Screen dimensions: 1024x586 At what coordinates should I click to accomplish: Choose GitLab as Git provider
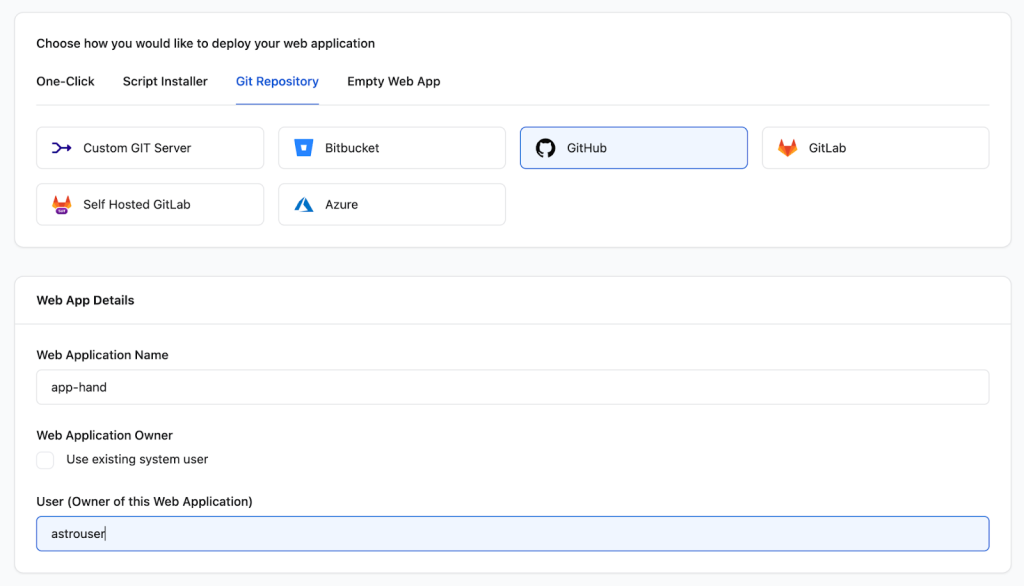point(876,148)
